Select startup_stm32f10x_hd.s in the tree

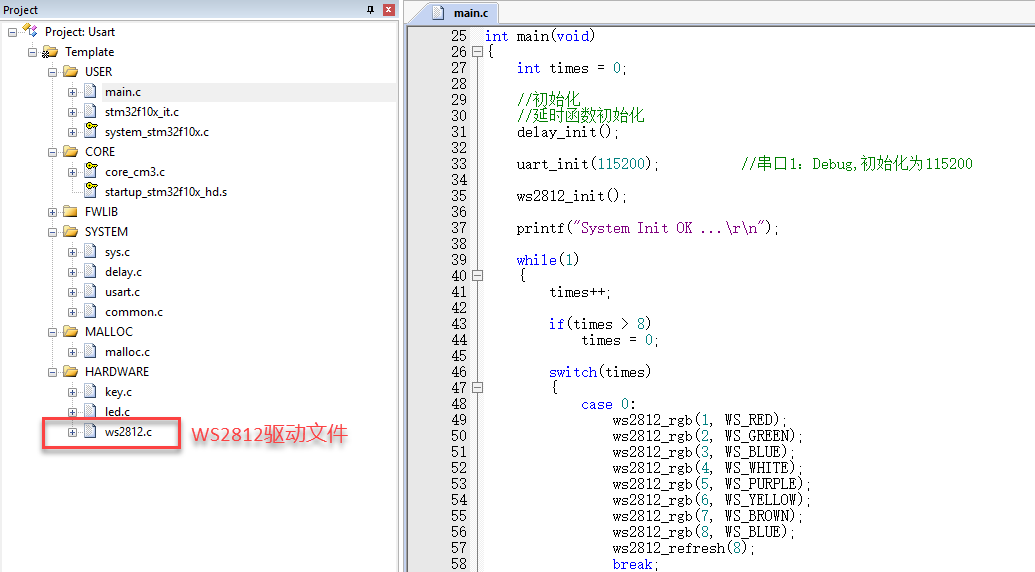[x=166, y=192]
